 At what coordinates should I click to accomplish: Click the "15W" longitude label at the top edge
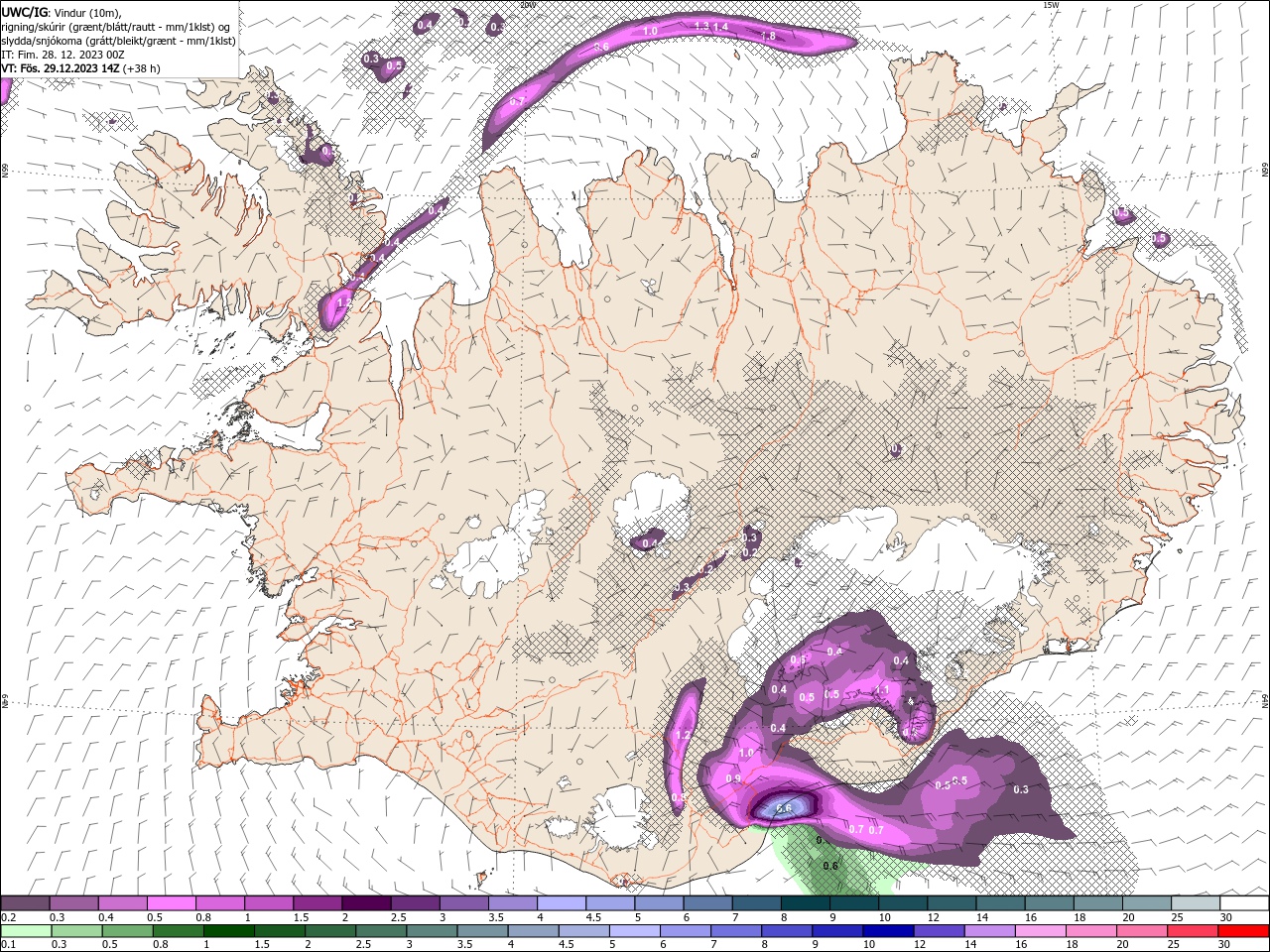[x=1051, y=5]
